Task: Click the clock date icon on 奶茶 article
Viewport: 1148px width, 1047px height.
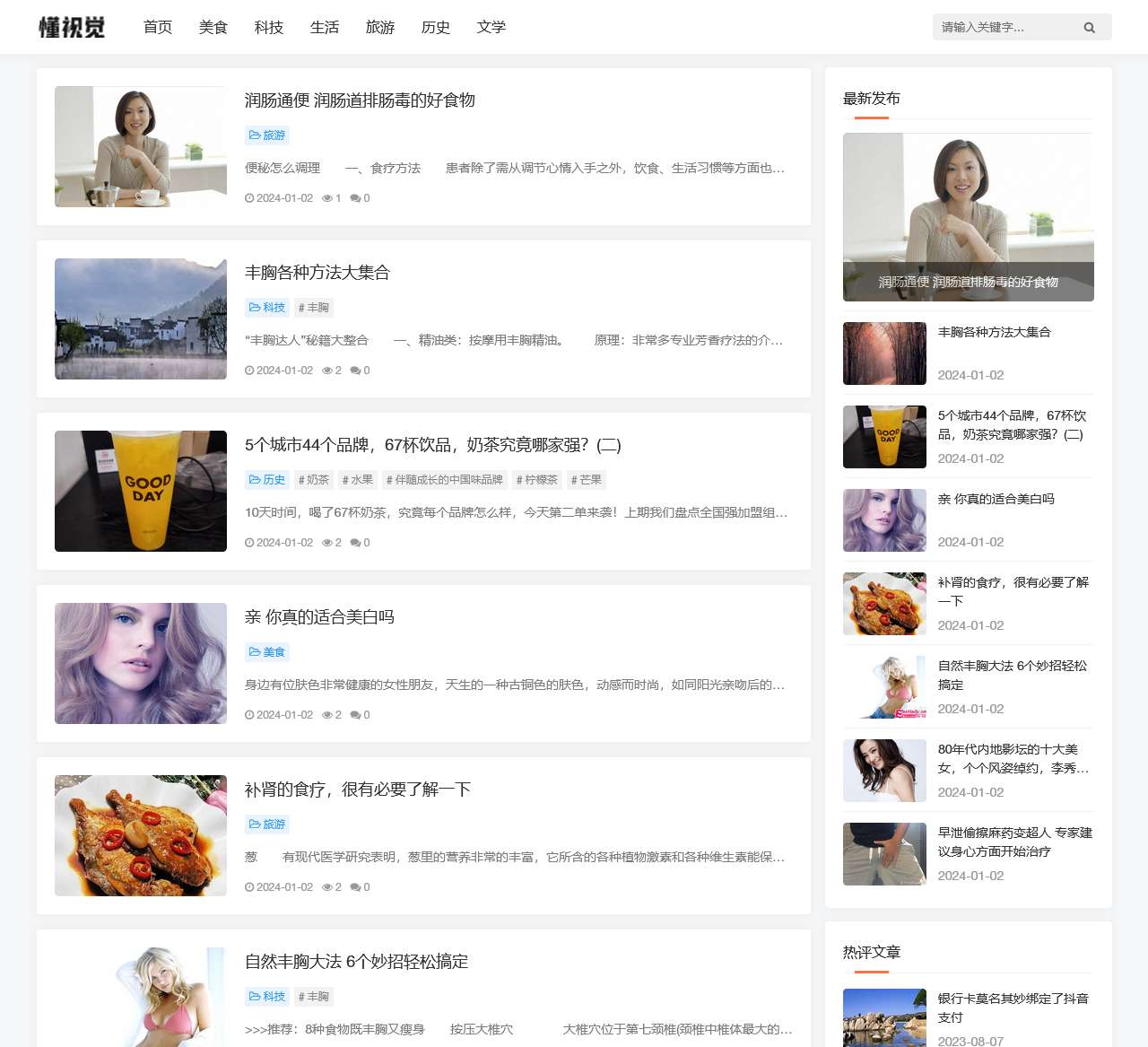Action: coord(250,542)
